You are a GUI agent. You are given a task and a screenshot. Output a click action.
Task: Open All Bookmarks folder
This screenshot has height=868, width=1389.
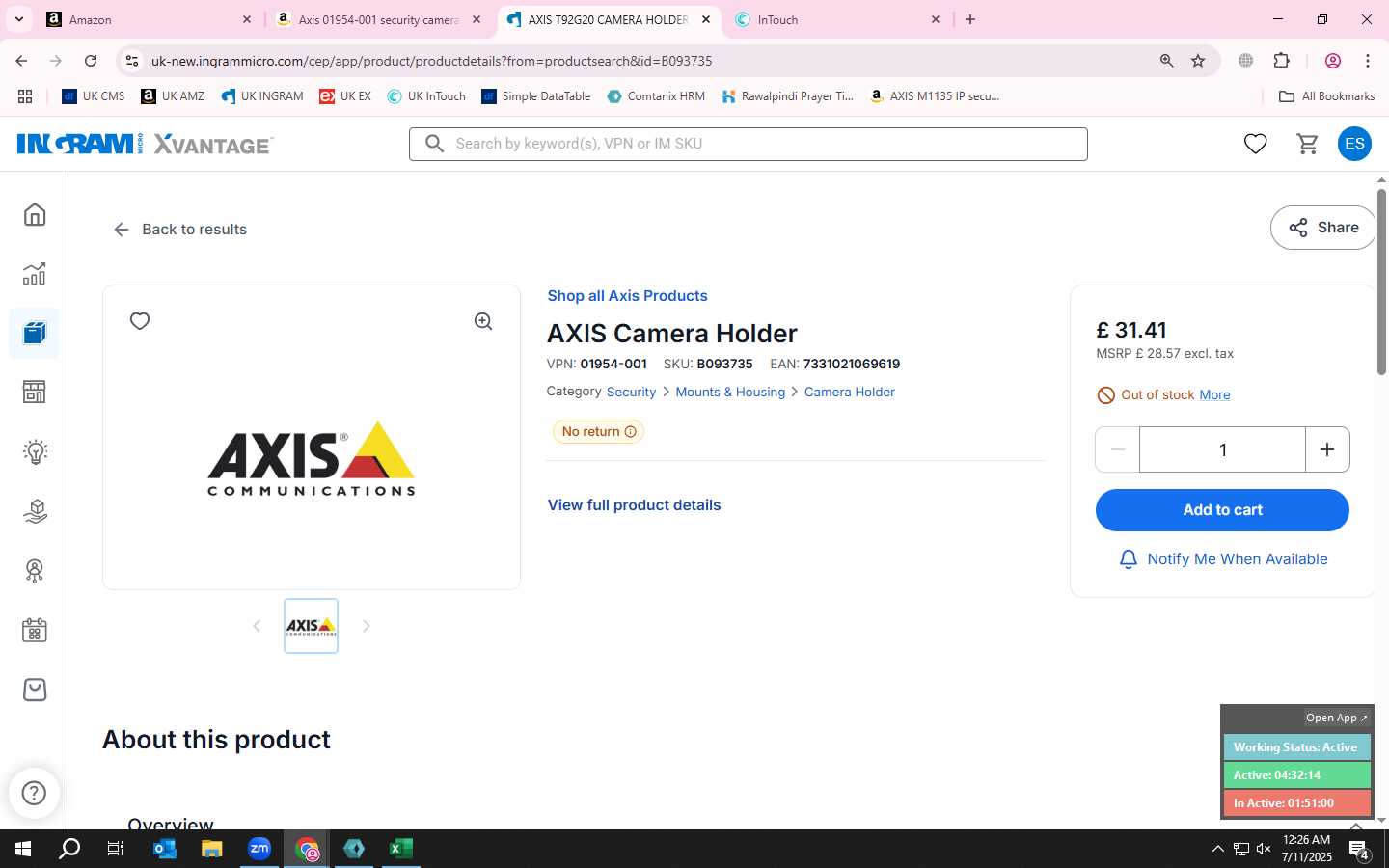pos(1326,96)
